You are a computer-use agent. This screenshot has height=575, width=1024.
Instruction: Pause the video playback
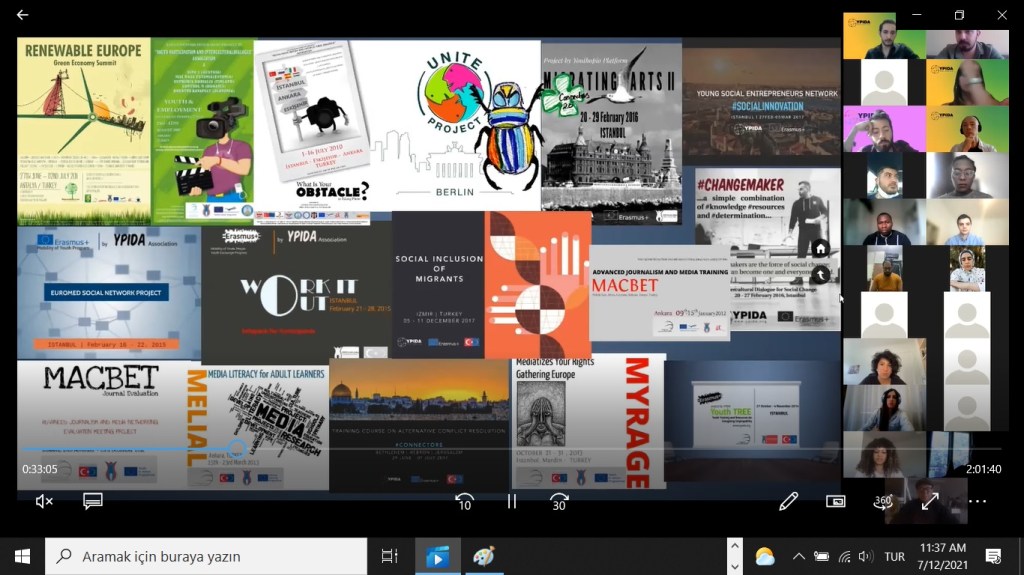pyautogui.click(x=512, y=502)
